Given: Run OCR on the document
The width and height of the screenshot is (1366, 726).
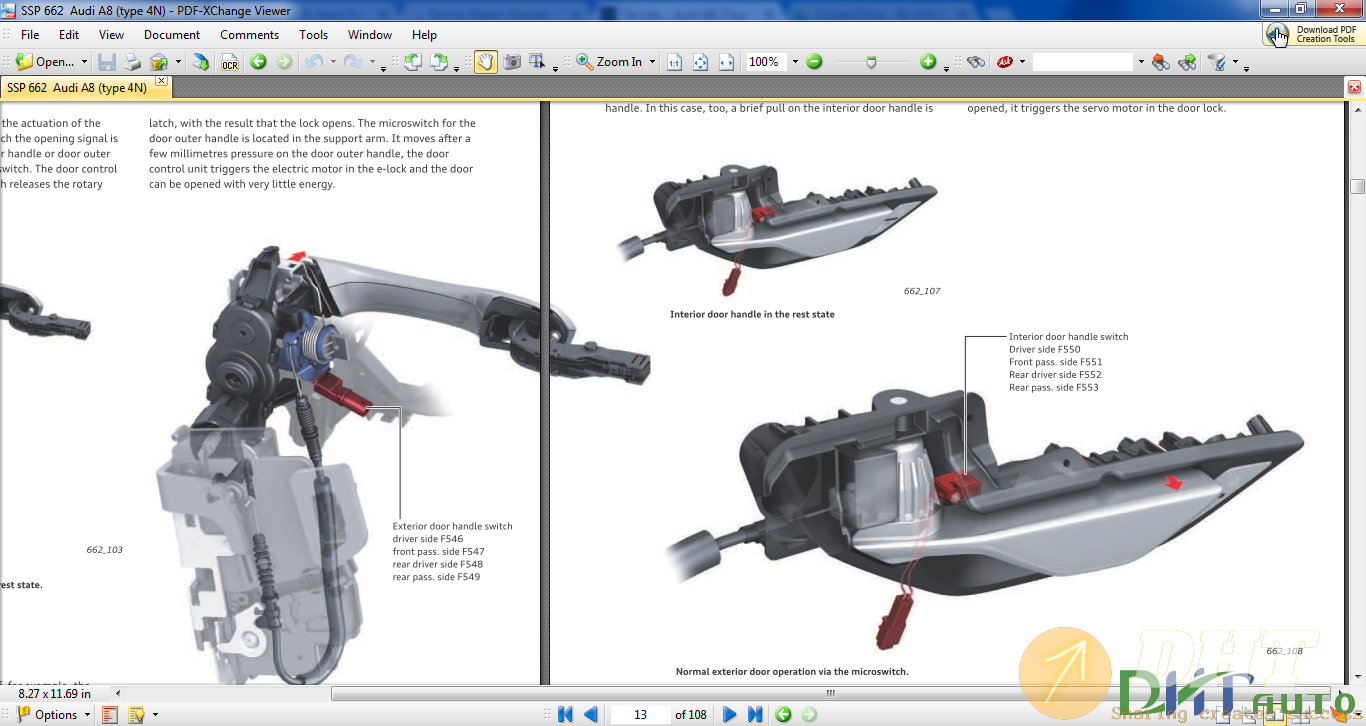Looking at the screenshot, I should 230,62.
